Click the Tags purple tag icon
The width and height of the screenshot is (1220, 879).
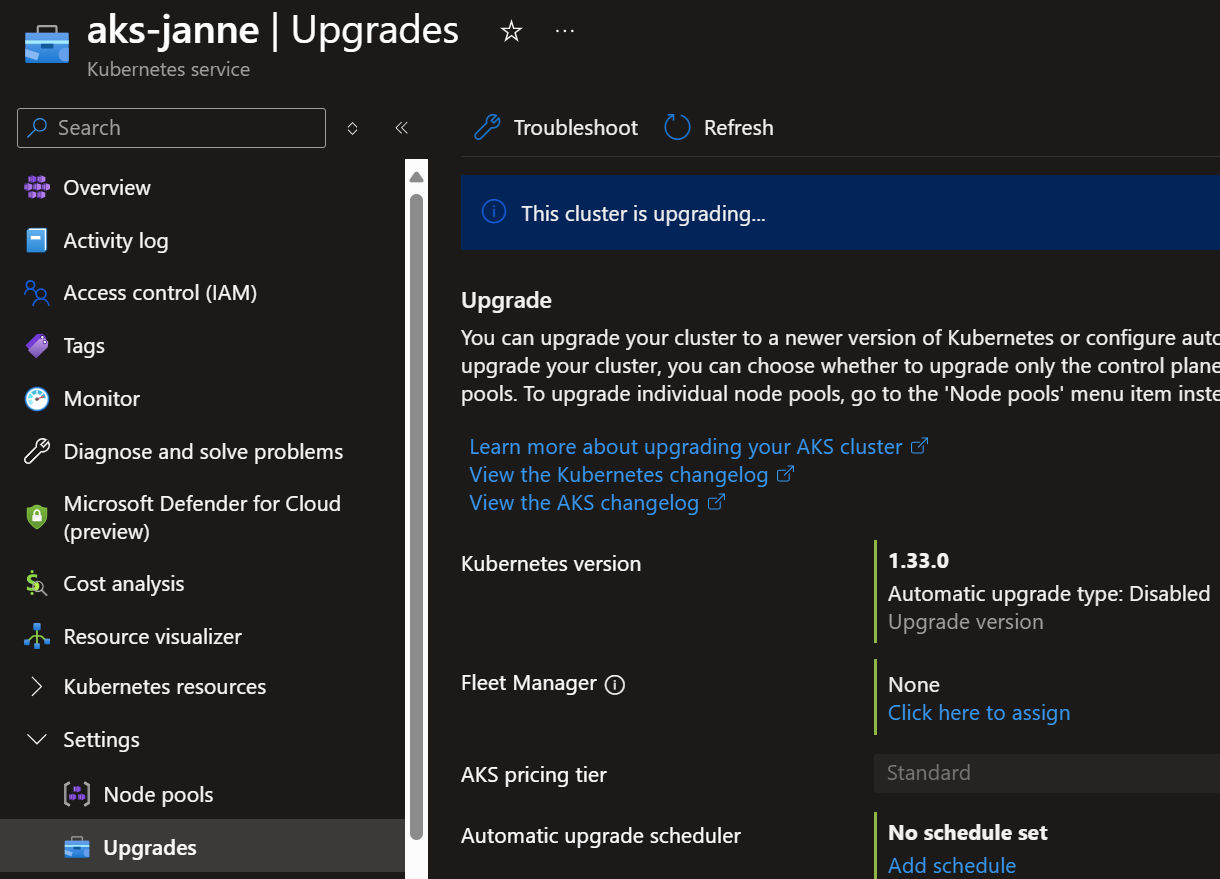point(37,346)
